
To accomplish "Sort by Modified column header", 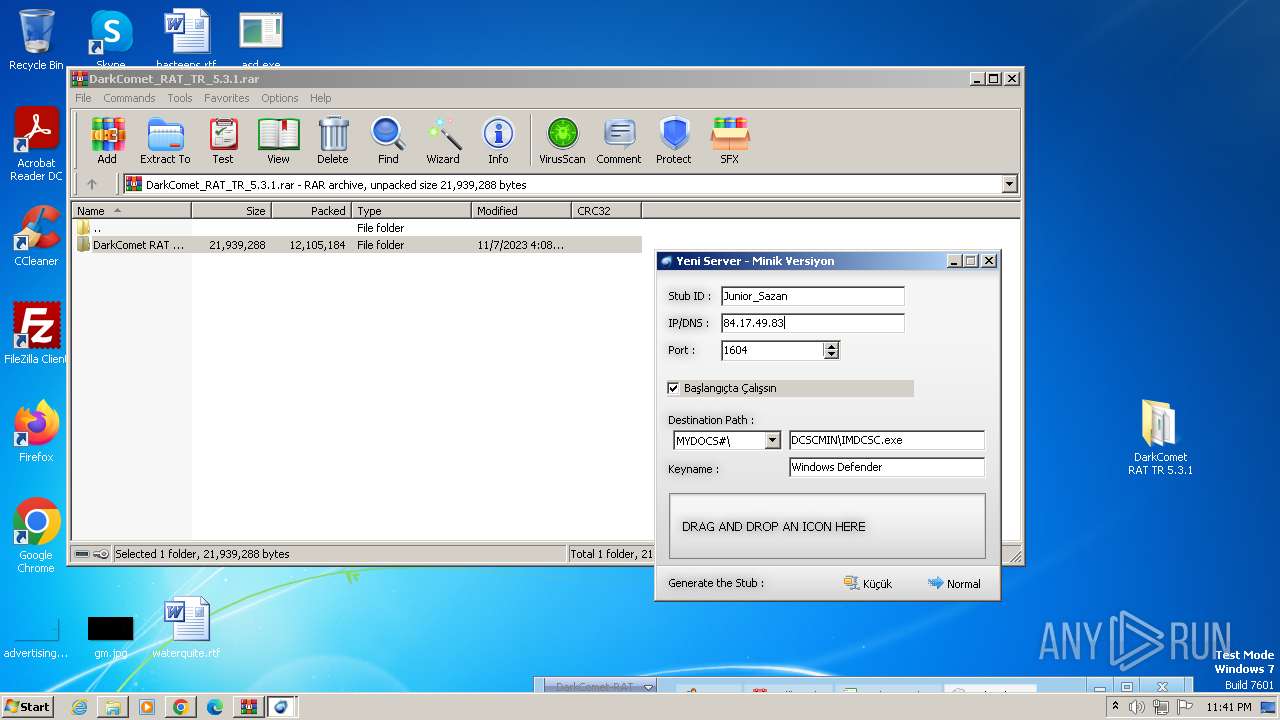I will [x=521, y=211].
